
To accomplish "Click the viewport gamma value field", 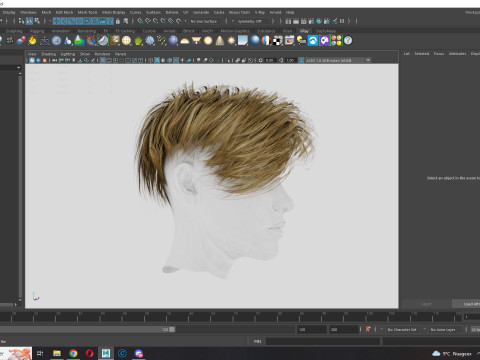I will point(290,60).
